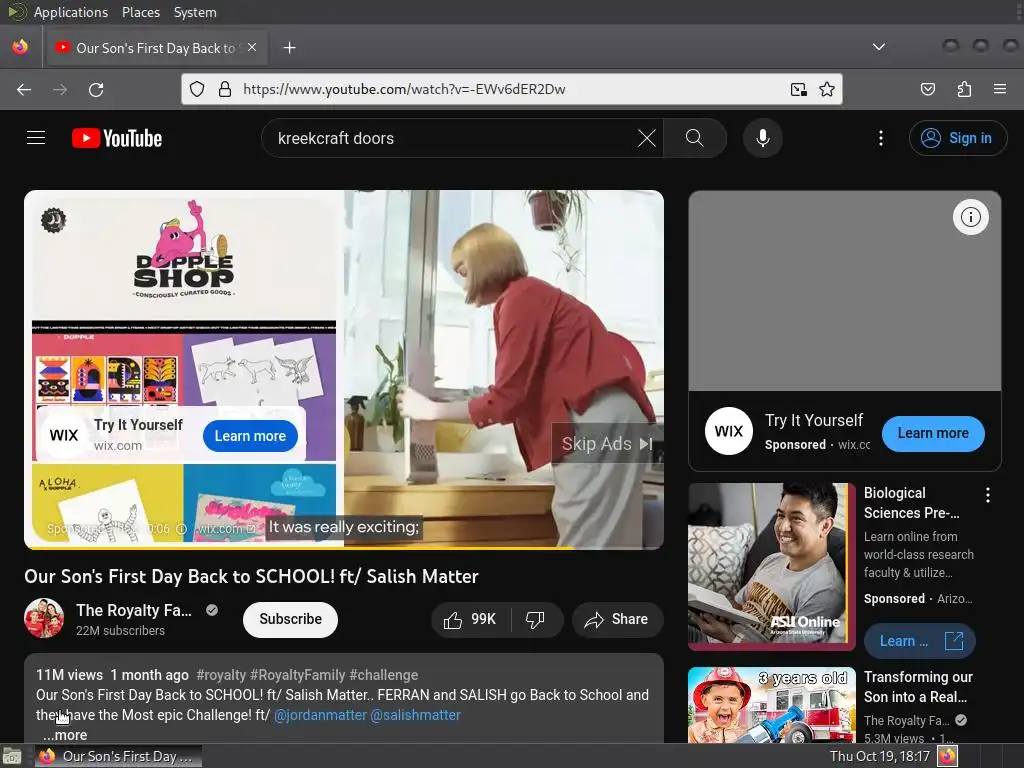Go to YouTube home via logo
This screenshot has width=1024, height=768.
click(x=117, y=138)
